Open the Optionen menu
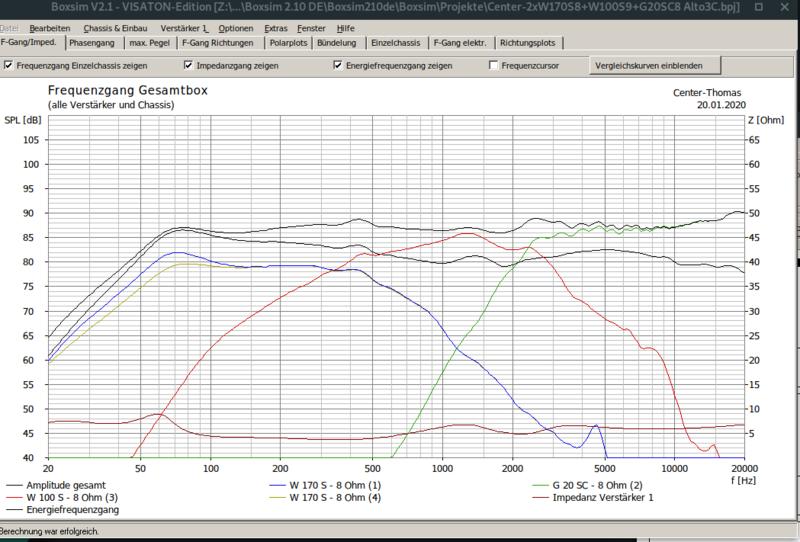The width and height of the screenshot is (800, 542). [x=236, y=28]
